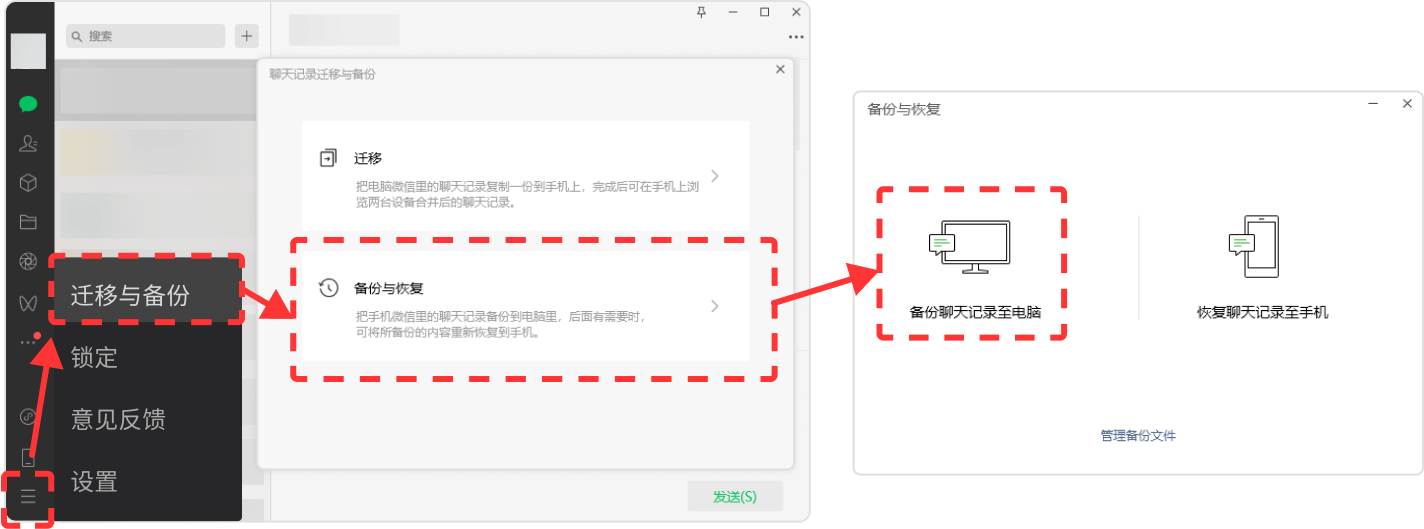This screenshot has width=1424, height=529.
Task: Click the phone restore icon
Action: point(1254,247)
